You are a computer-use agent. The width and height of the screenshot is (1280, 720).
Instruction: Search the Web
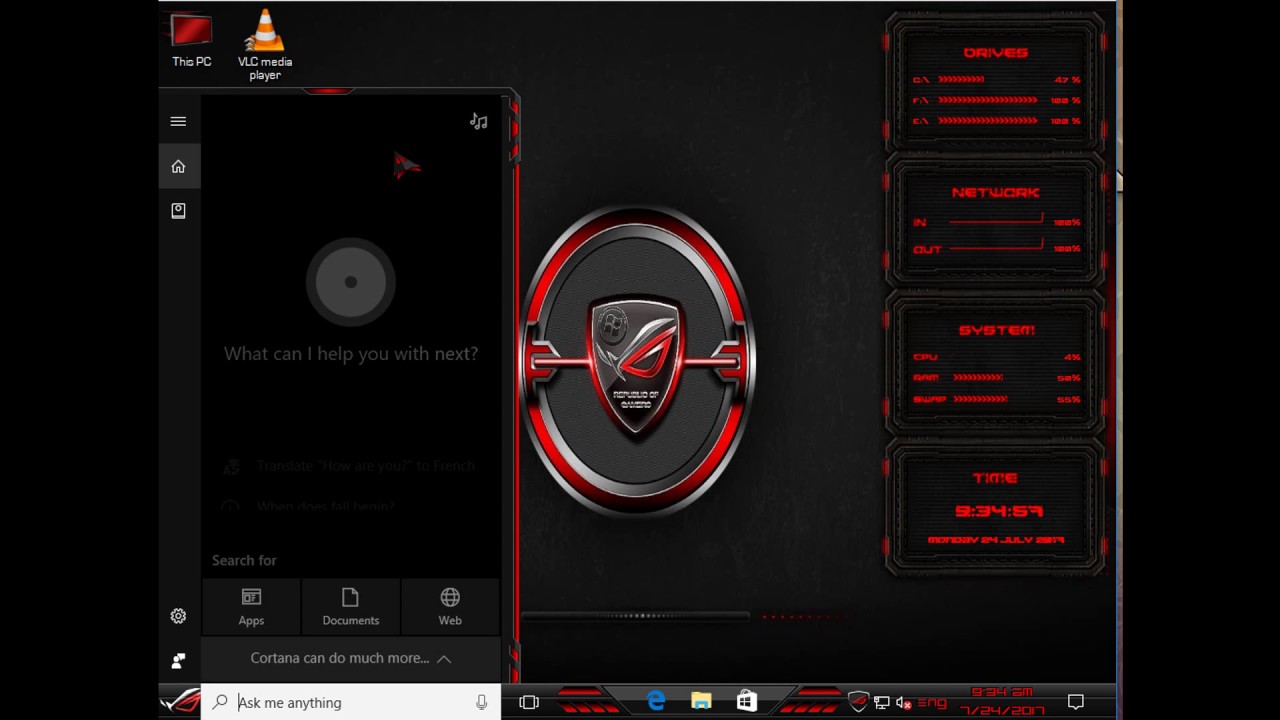tap(450, 607)
